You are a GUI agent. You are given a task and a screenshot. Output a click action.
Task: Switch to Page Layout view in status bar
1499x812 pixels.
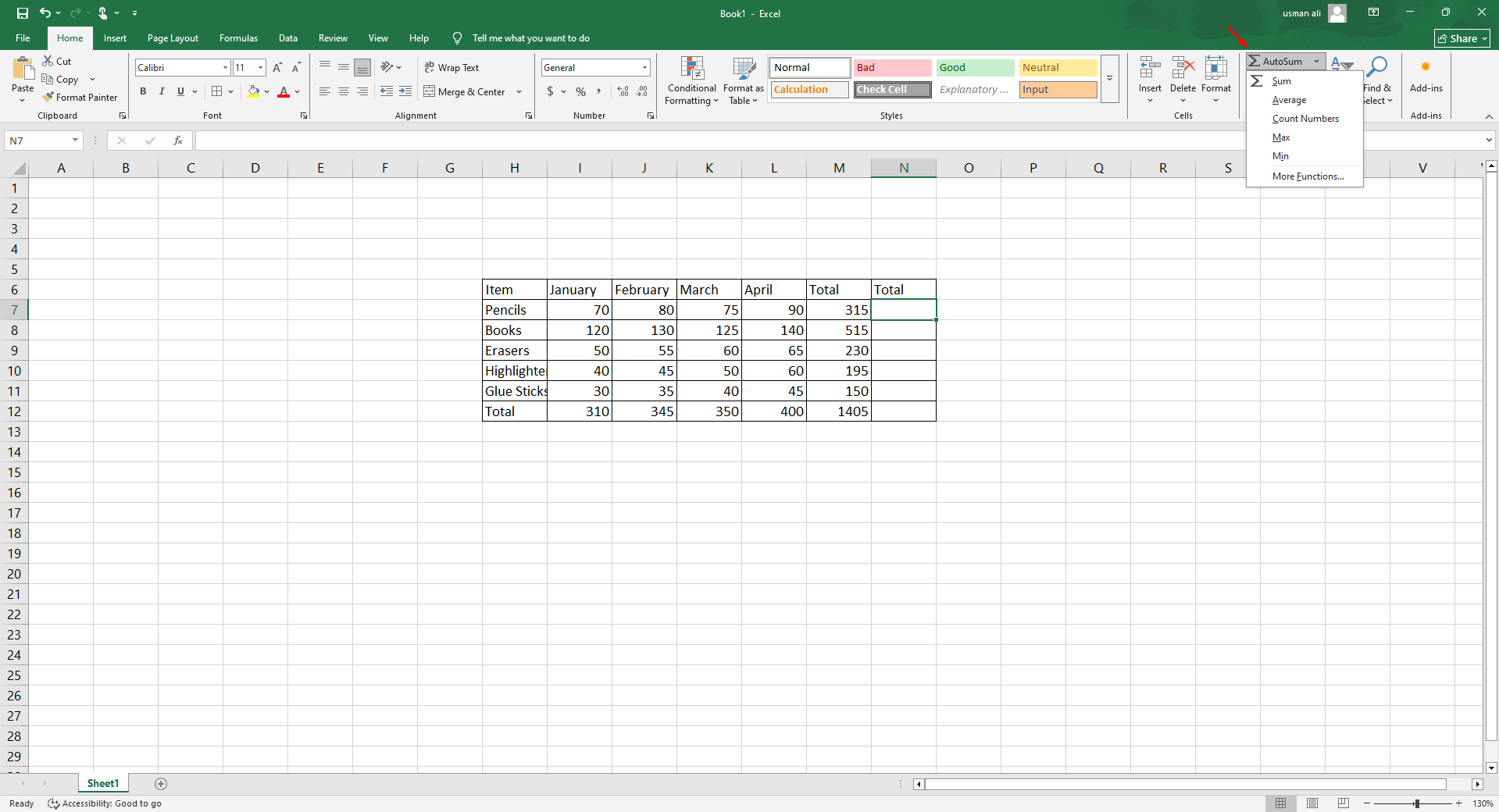click(1312, 803)
